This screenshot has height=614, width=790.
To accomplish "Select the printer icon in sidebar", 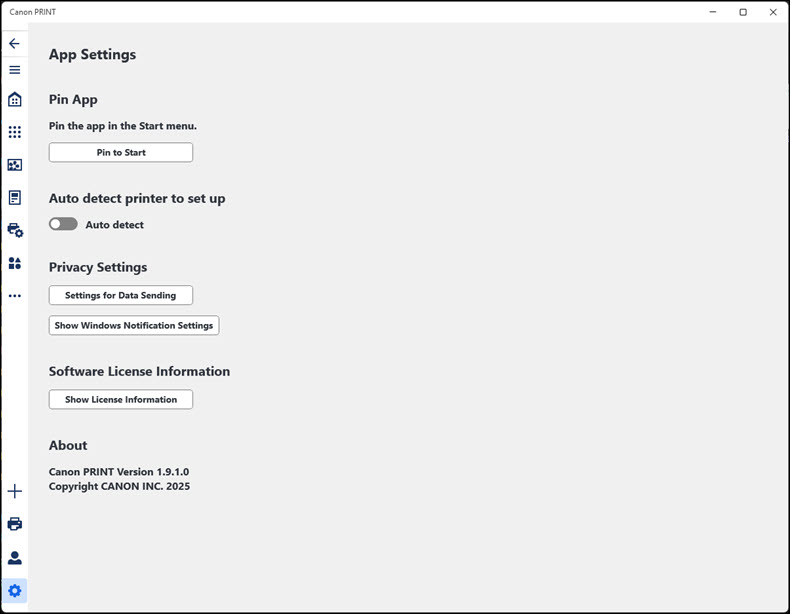I will [x=14, y=524].
